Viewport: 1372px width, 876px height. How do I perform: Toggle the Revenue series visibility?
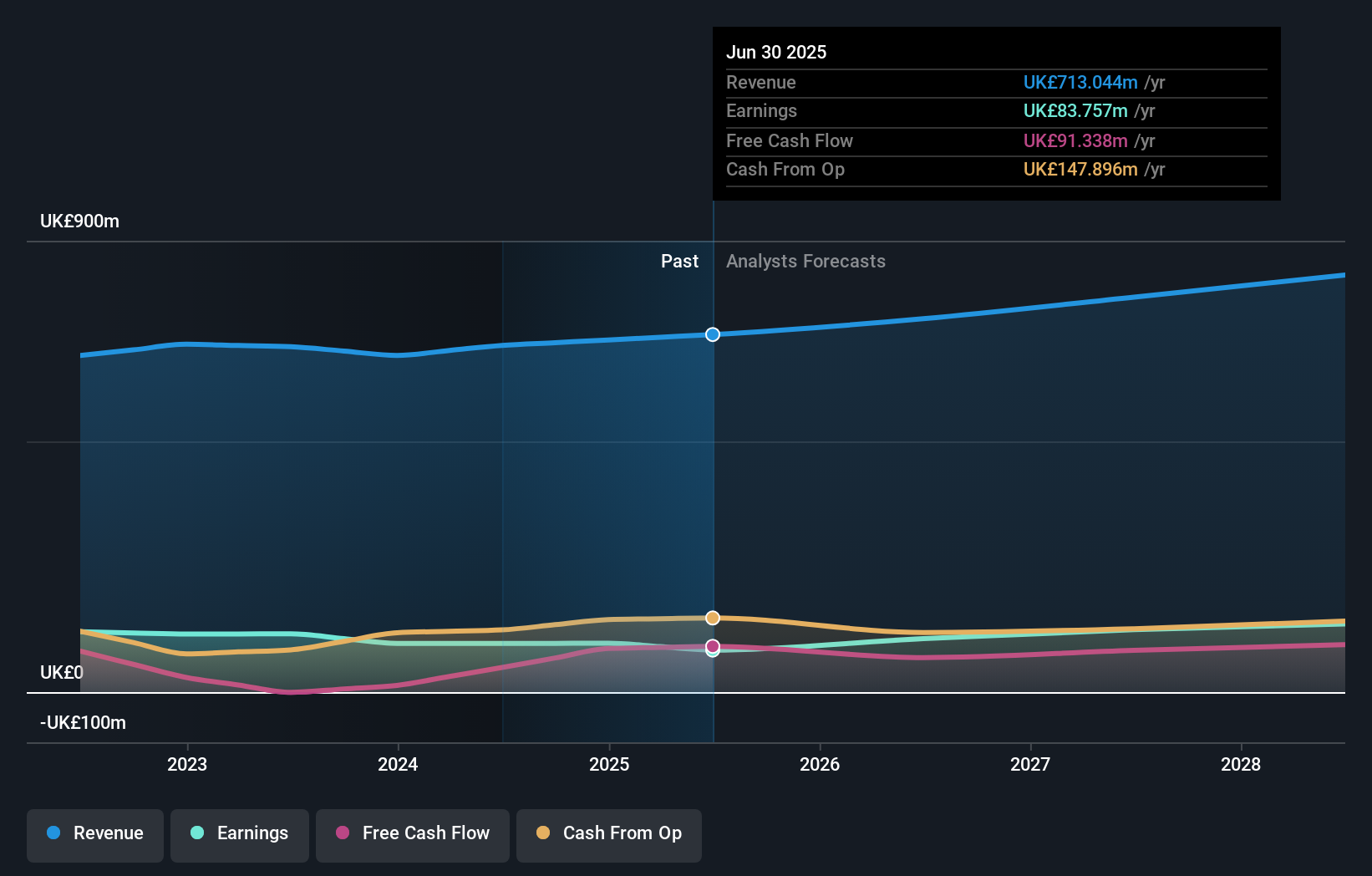pyautogui.click(x=94, y=835)
